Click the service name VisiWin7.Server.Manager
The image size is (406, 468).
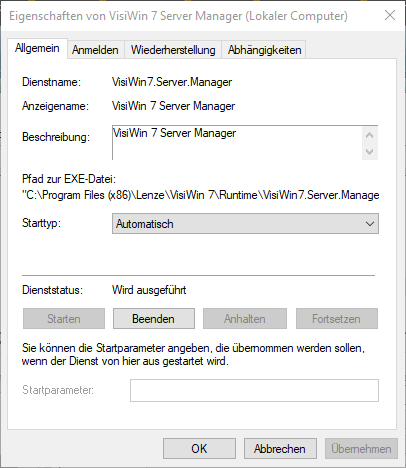pos(172,82)
